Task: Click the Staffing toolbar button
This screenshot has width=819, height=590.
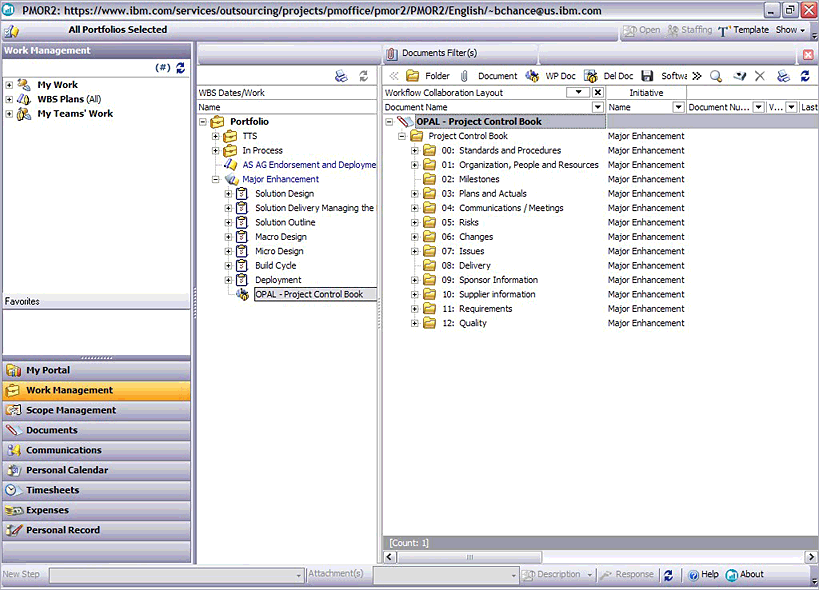Action: [x=689, y=30]
